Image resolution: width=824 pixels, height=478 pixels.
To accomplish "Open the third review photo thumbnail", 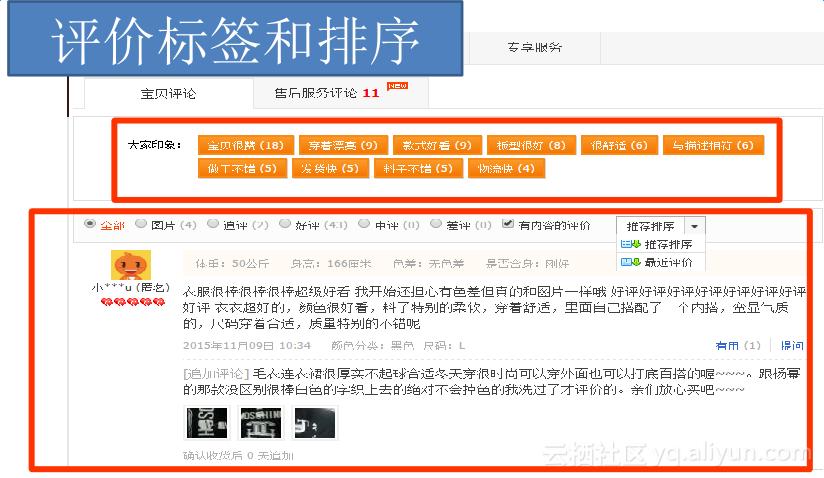I will 314,423.
